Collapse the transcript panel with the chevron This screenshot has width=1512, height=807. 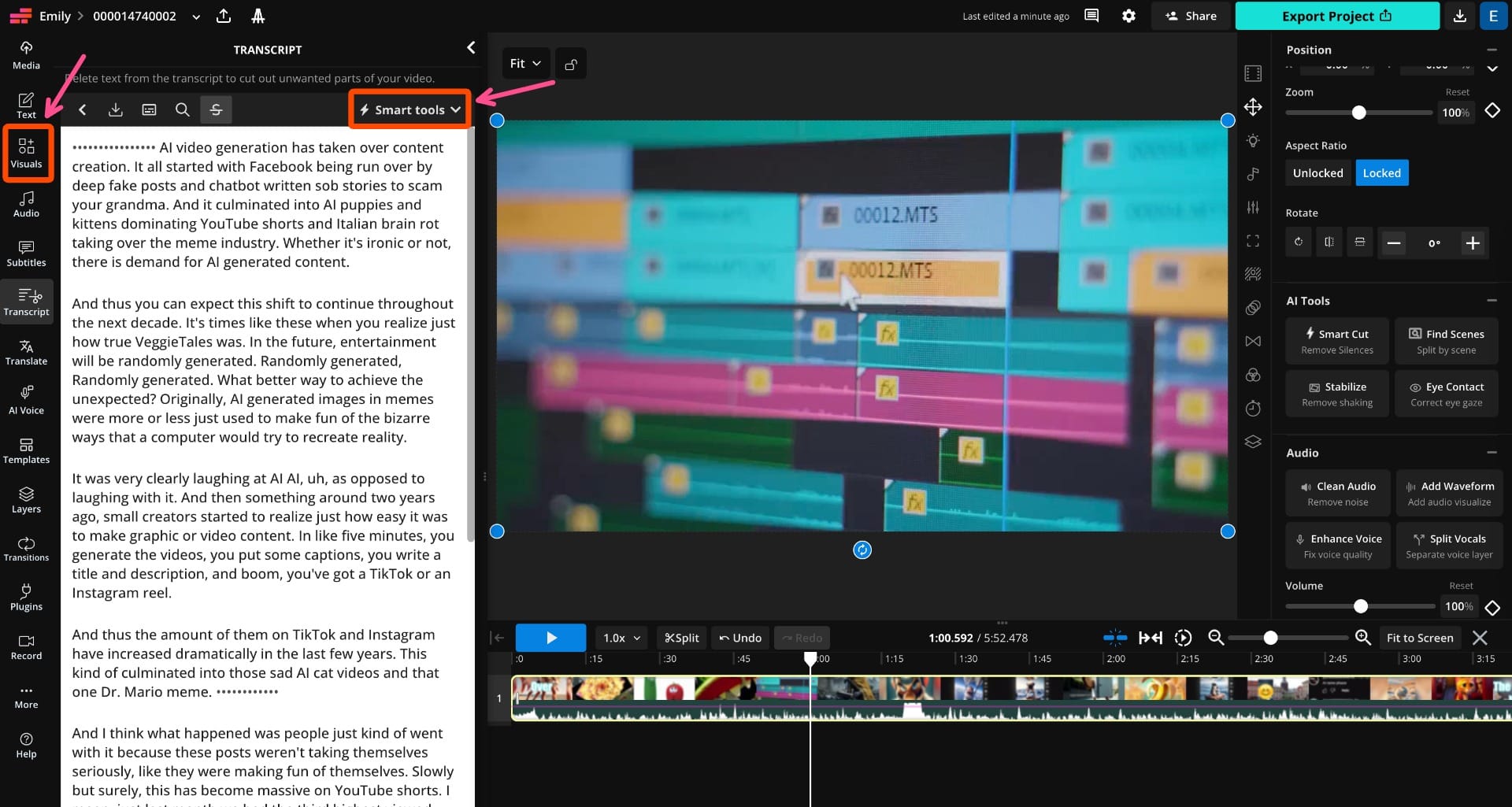[470, 47]
